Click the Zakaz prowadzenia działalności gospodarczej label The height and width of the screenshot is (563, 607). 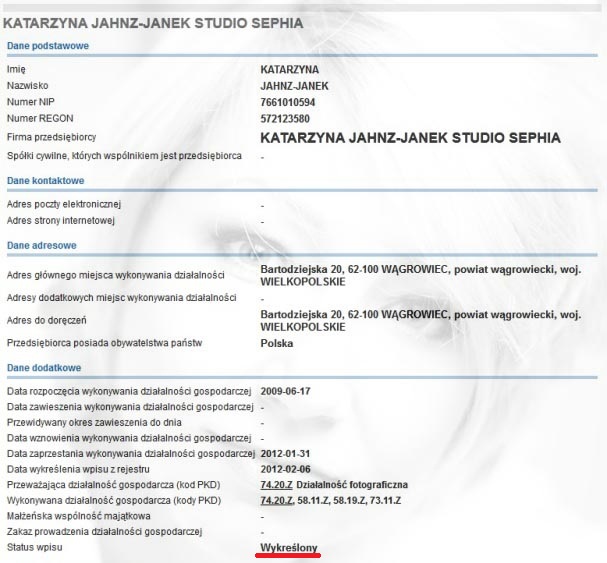click(x=104, y=532)
